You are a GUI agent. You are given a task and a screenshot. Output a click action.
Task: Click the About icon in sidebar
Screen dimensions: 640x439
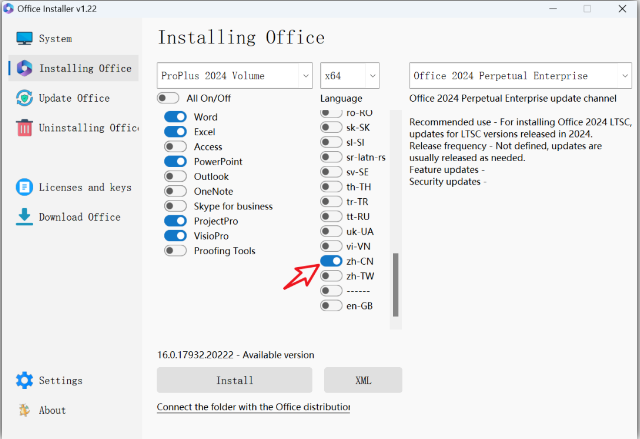click(25, 410)
